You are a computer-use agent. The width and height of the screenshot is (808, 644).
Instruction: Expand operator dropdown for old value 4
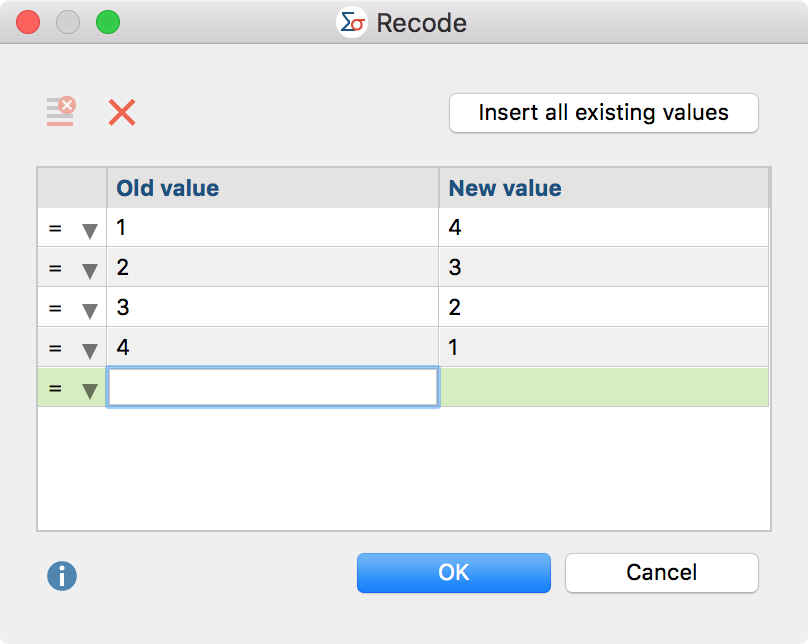pos(89,350)
